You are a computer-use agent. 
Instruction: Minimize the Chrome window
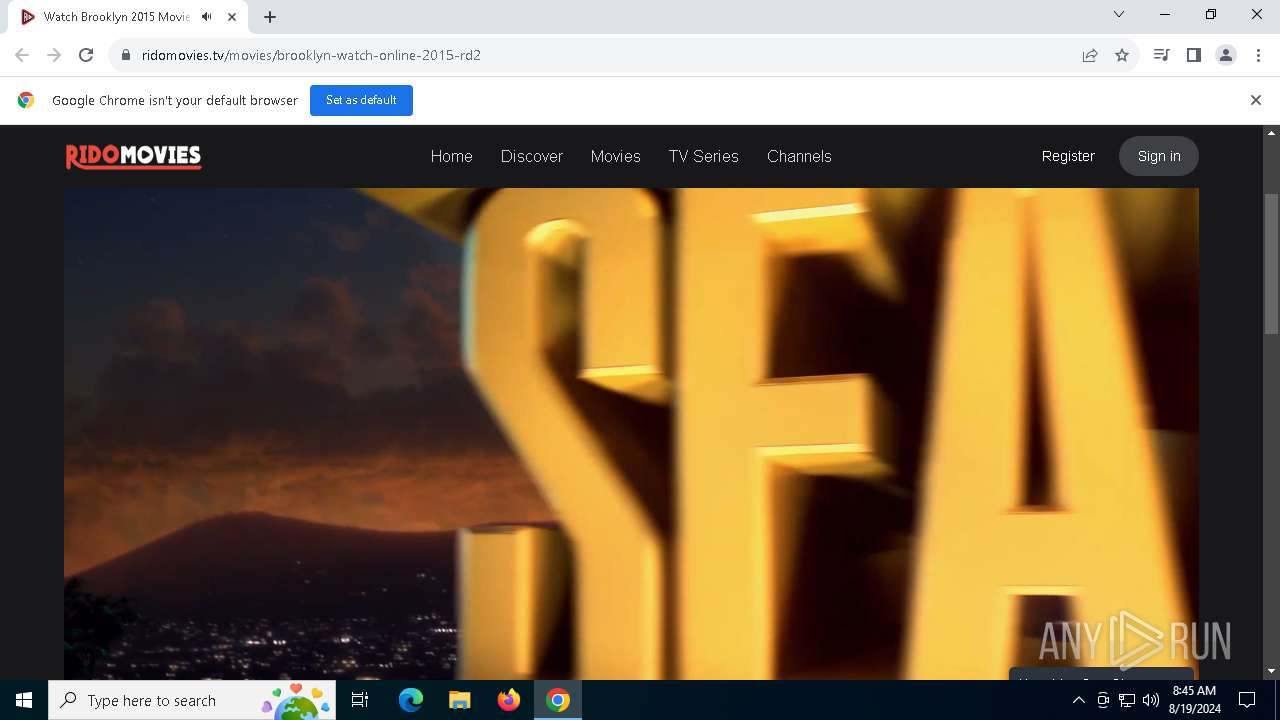(x=1165, y=14)
